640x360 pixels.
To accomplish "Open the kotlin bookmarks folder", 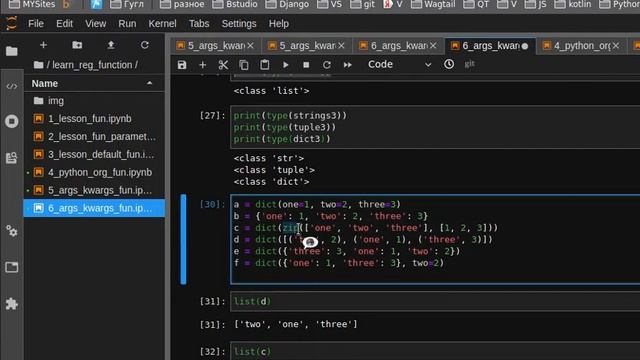I will 573,4.
